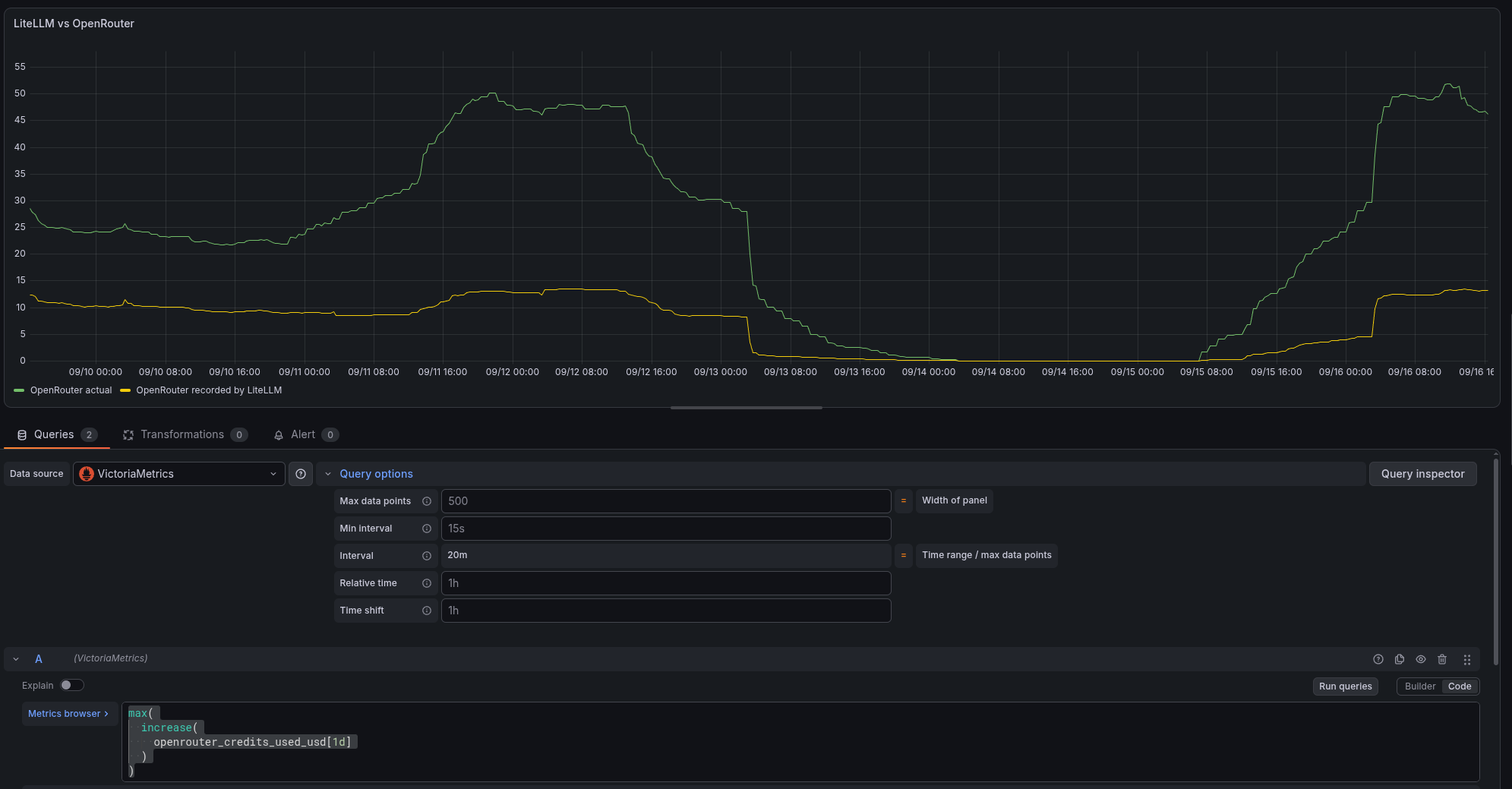
Task: Click yellow LiteLLM series color swatch
Action: tap(125, 390)
